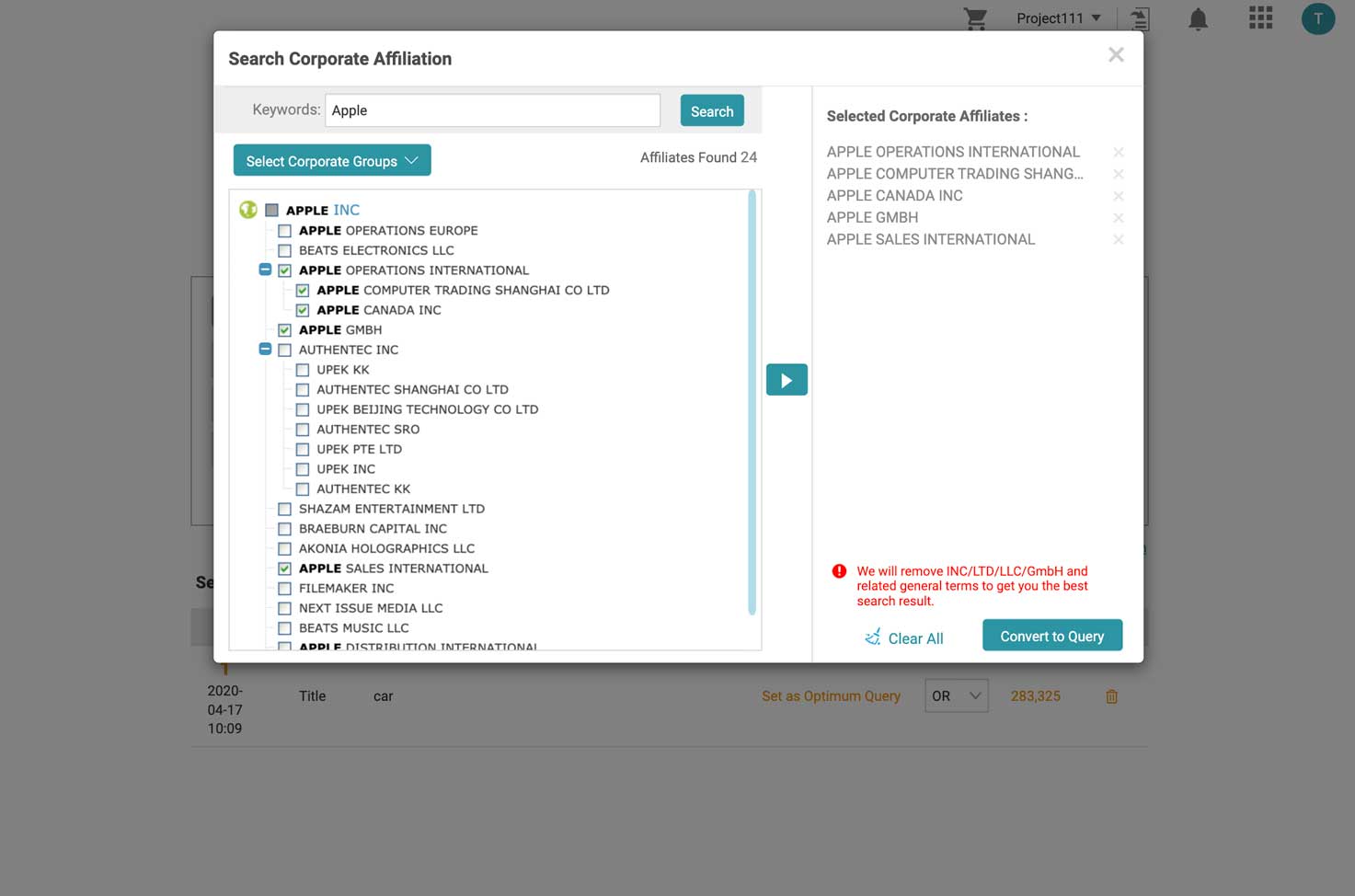Open the notifications bell
Screen dimensions: 1355x896
1198,18
